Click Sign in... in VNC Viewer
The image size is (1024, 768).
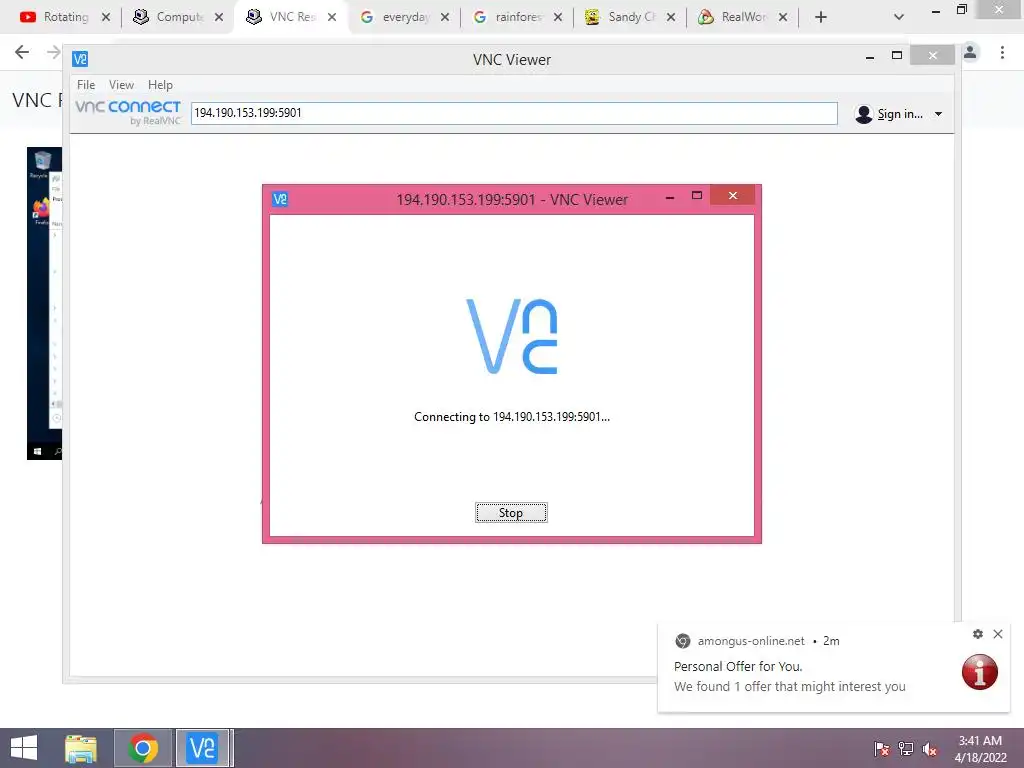coord(899,114)
